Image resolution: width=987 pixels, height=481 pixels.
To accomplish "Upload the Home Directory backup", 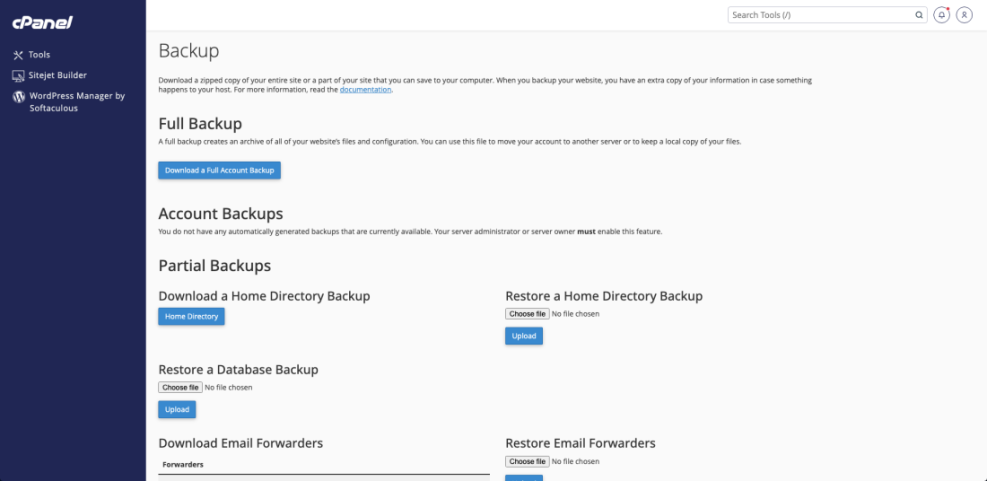I will pos(524,336).
